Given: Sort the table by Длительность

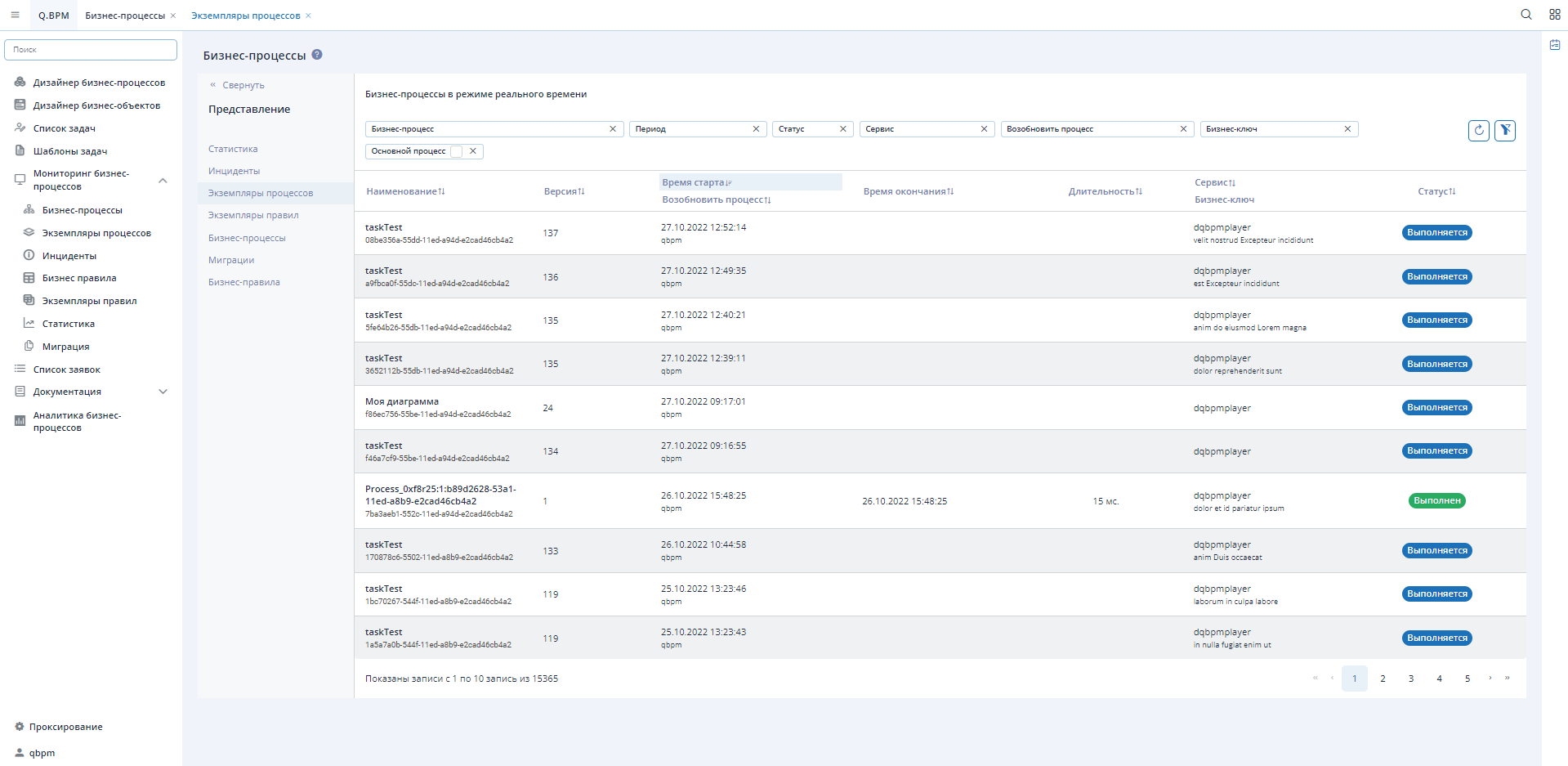Looking at the screenshot, I should [x=1105, y=191].
